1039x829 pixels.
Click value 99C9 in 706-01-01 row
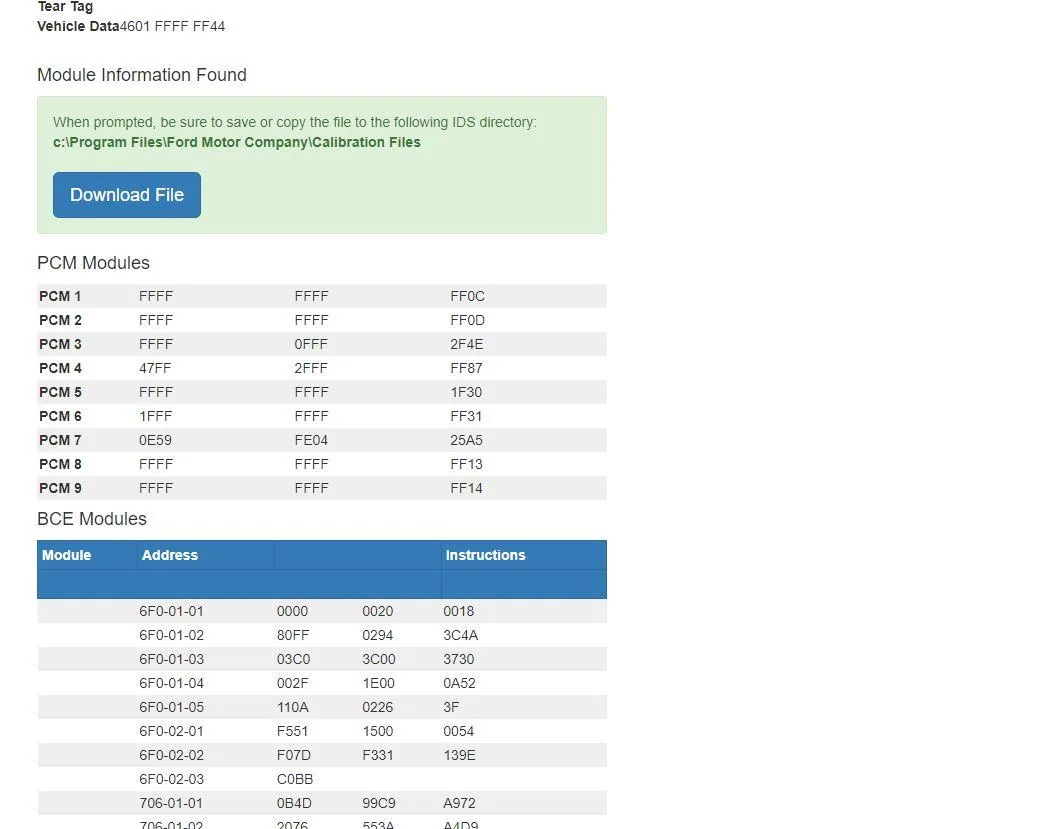(379, 803)
